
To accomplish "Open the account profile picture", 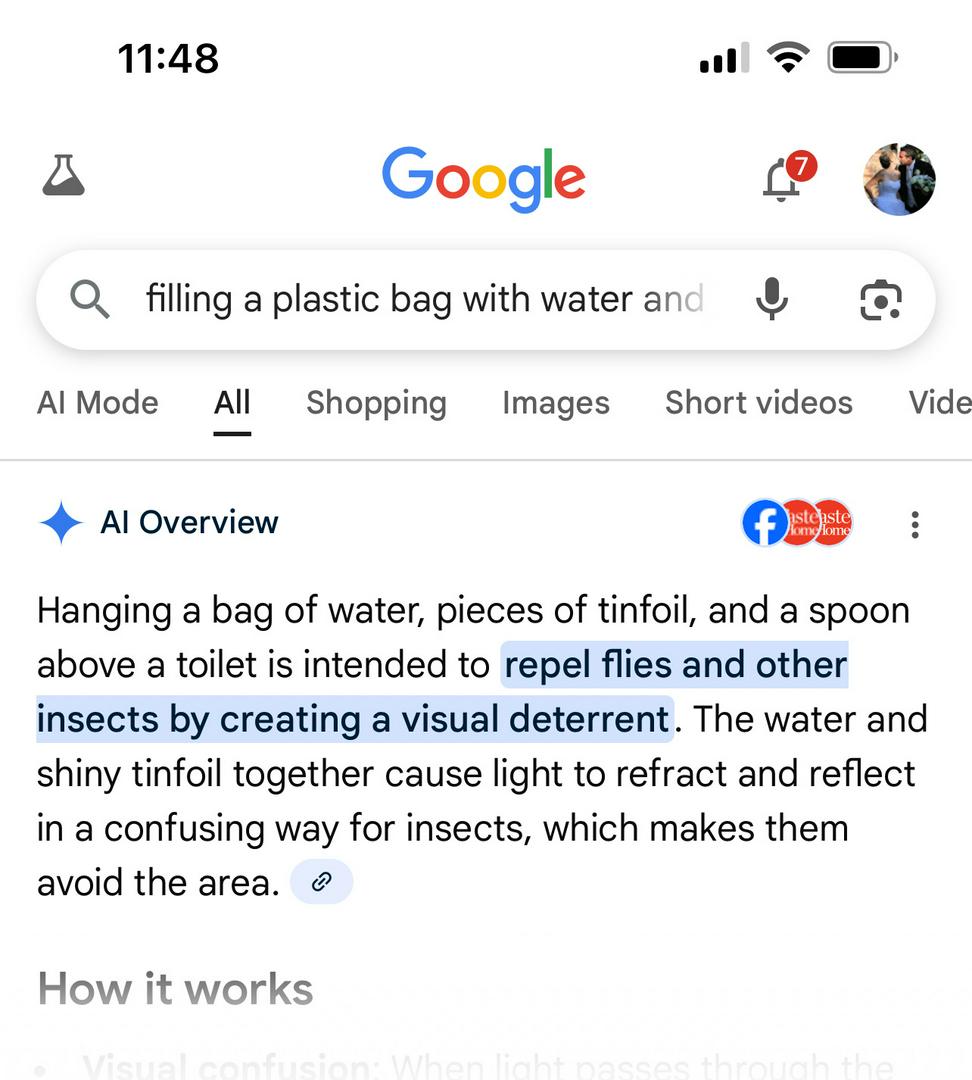I will tap(898, 179).
